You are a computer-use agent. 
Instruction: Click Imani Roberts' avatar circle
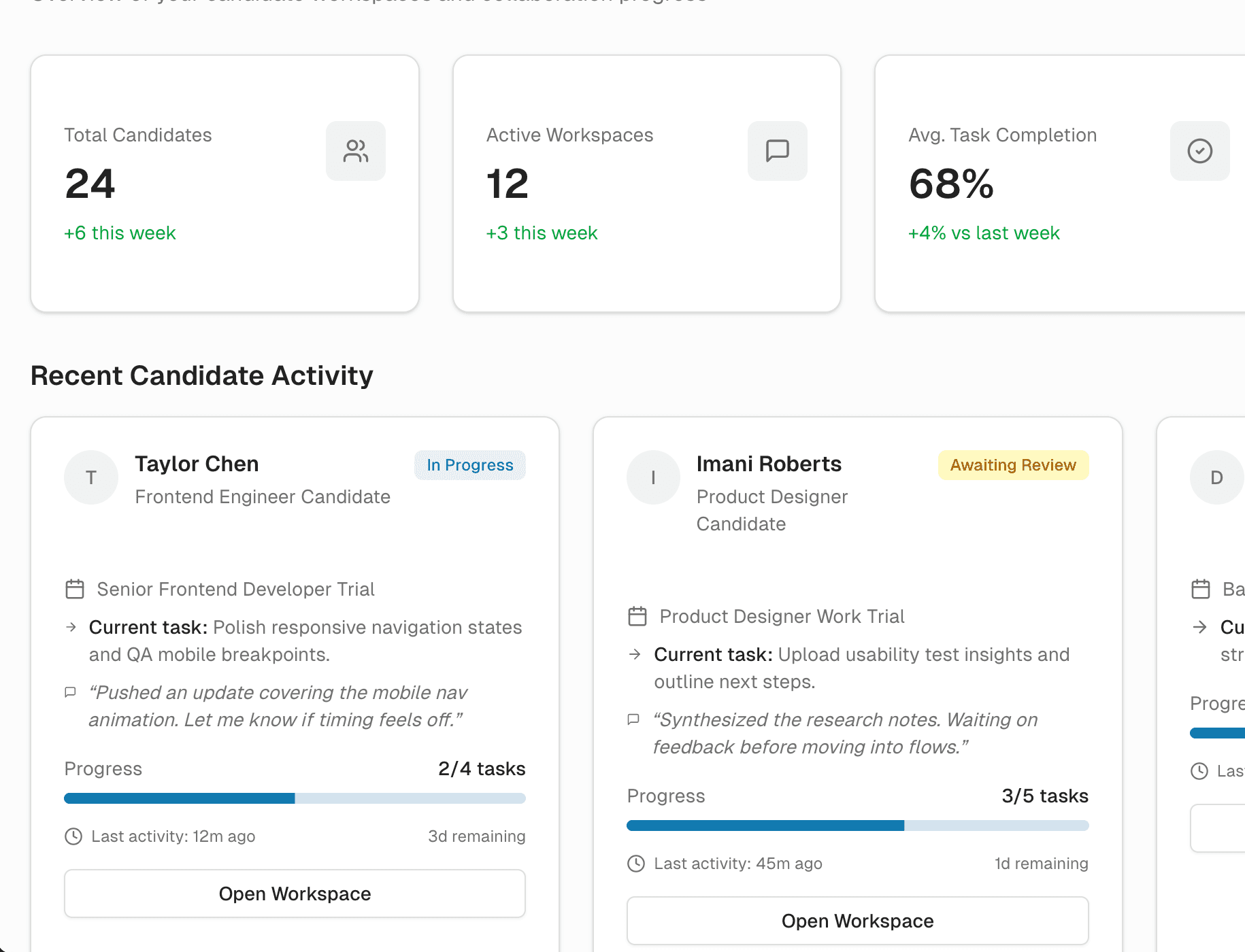coord(653,477)
